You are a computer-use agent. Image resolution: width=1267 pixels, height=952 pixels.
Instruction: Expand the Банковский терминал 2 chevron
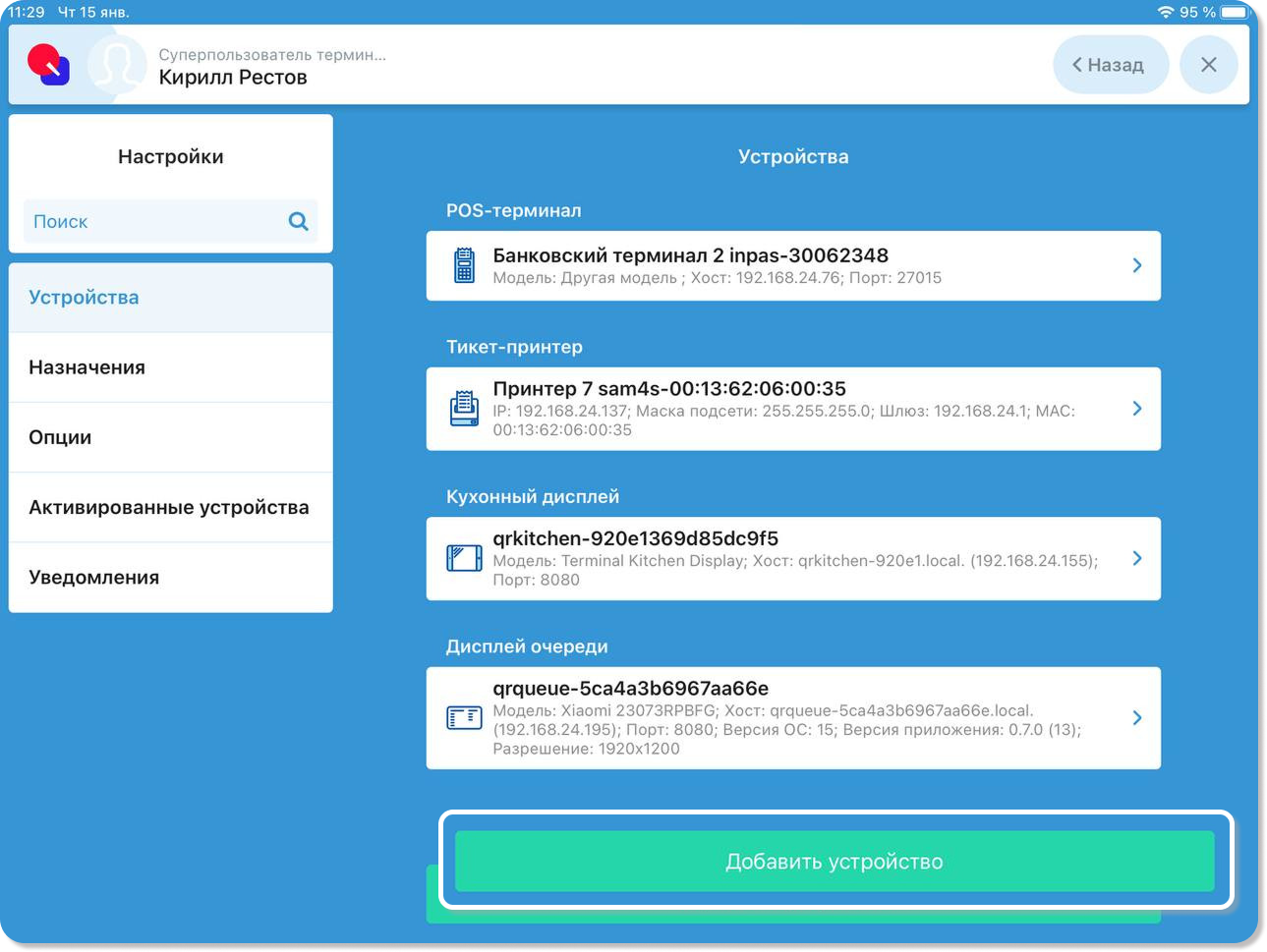[1136, 265]
